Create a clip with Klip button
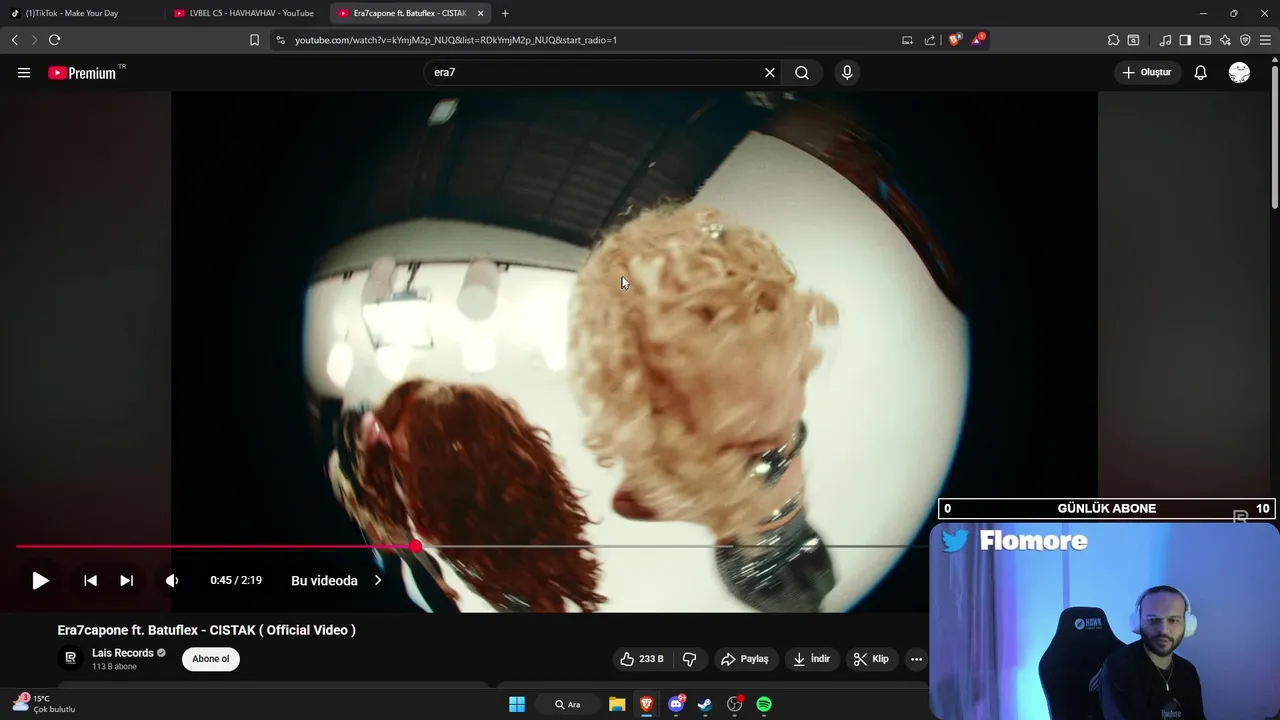The width and height of the screenshot is (1280, 720). (871, 659)
